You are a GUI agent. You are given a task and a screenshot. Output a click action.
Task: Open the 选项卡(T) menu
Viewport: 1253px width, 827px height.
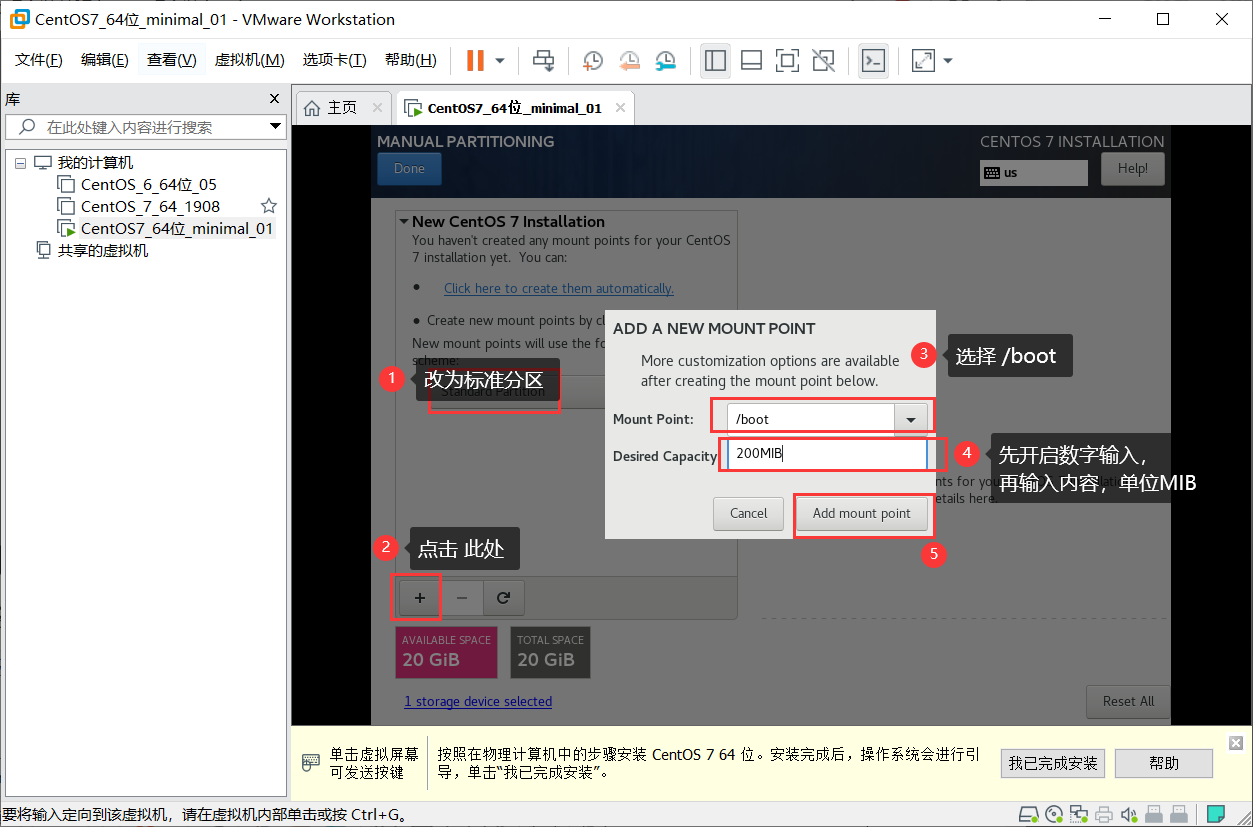[x=335, y=60]
